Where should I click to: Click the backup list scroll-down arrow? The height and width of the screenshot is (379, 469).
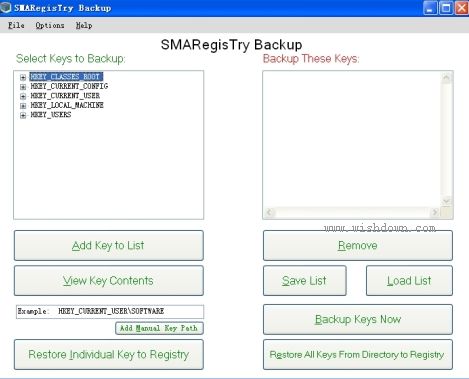tap(446, 201)
